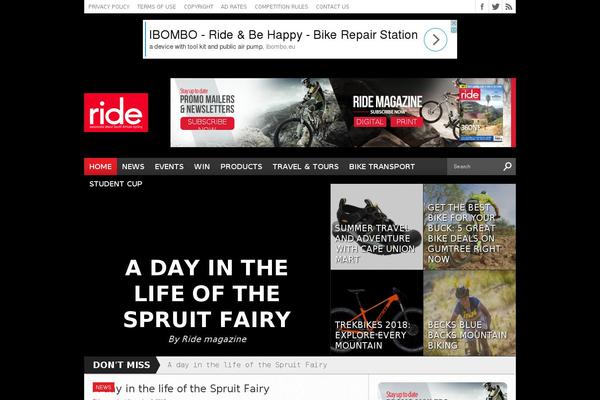The height and width of the screenshot is (400, 600).
Task: Click the By Ride magazine byline
Action: click(207, 339)
